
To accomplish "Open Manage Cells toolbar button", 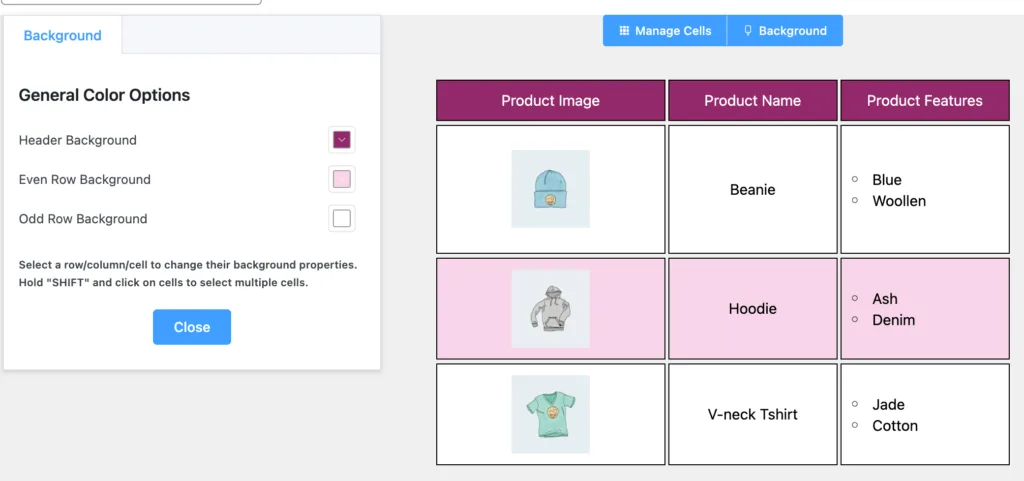I will click(x=665, y=31).
